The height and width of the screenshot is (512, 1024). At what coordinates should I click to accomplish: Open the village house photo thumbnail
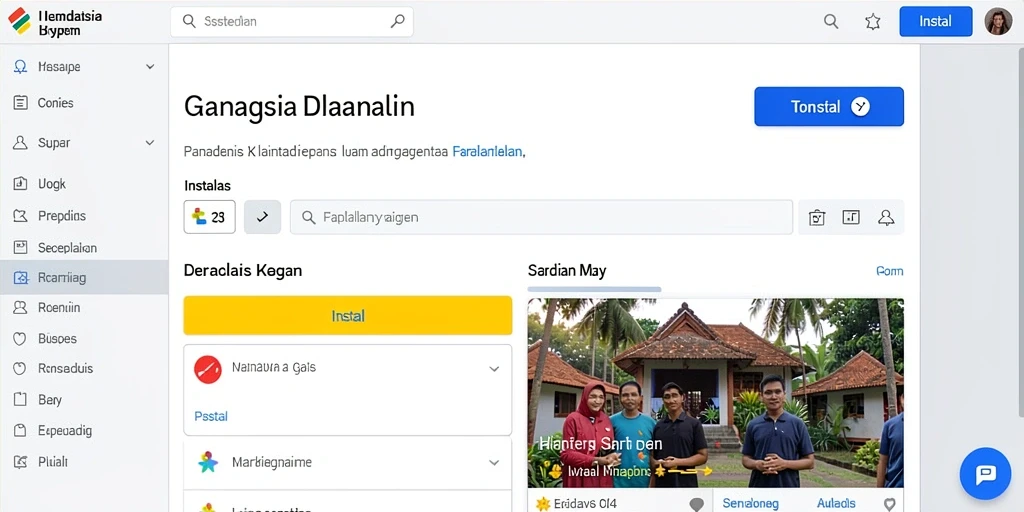tap(716, 393)
